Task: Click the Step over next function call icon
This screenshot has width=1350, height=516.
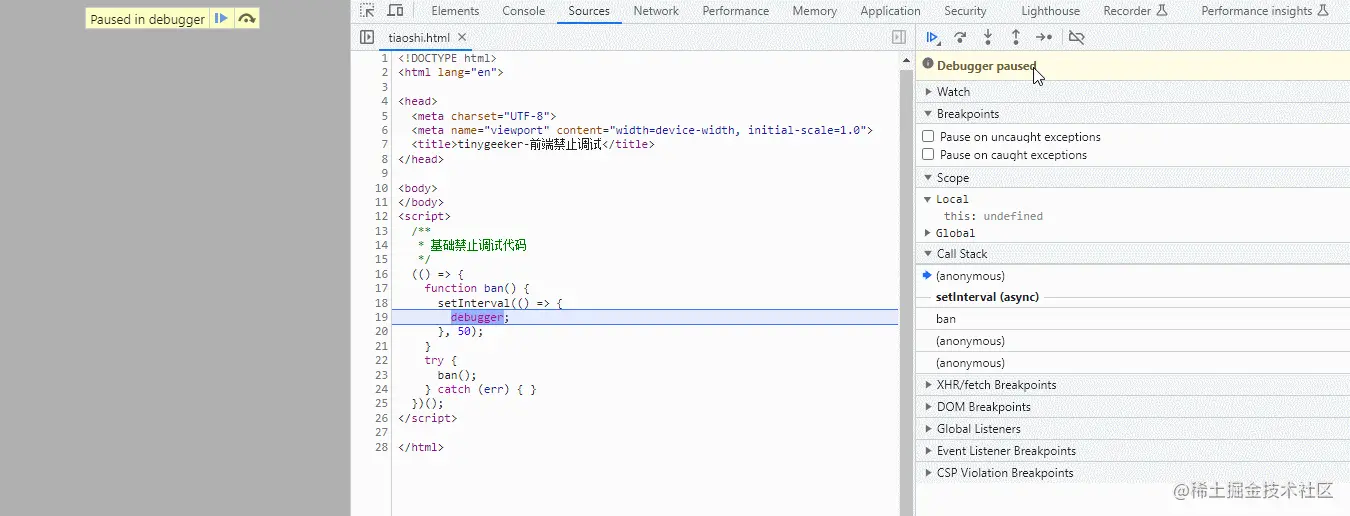Action: (x=960, y=37)
